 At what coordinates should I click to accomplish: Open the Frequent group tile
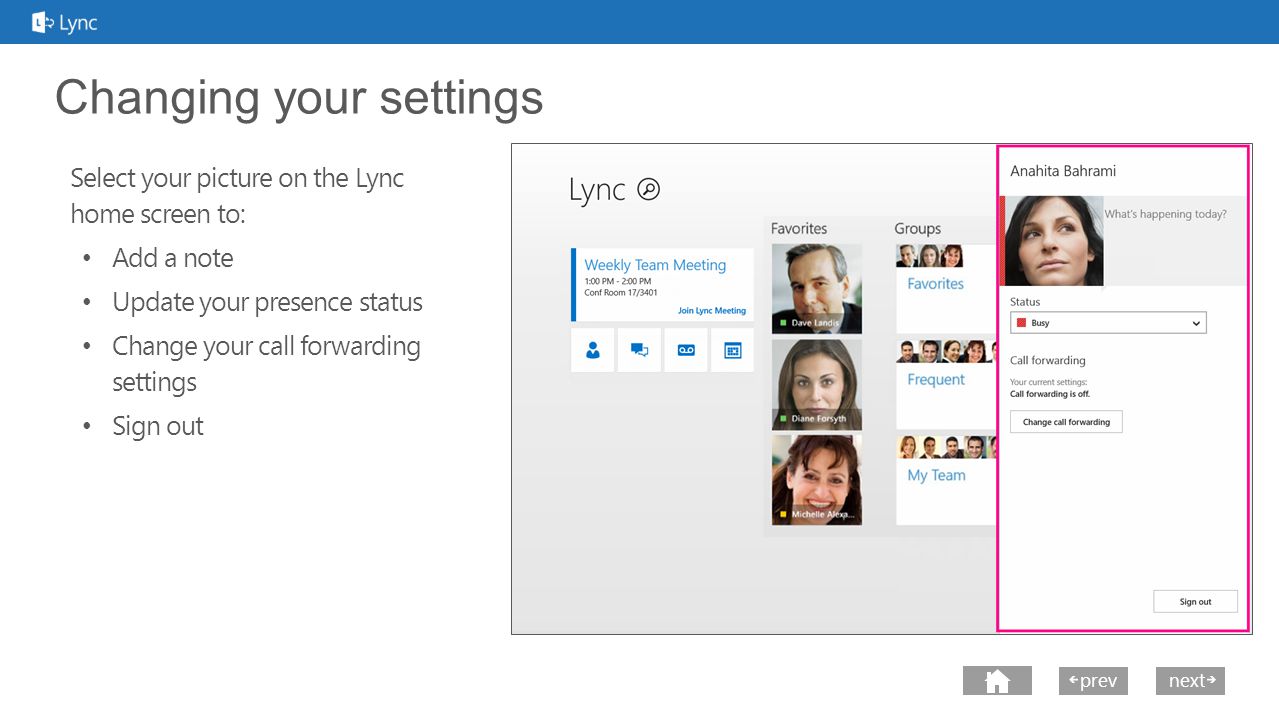[x=945, y=384]
